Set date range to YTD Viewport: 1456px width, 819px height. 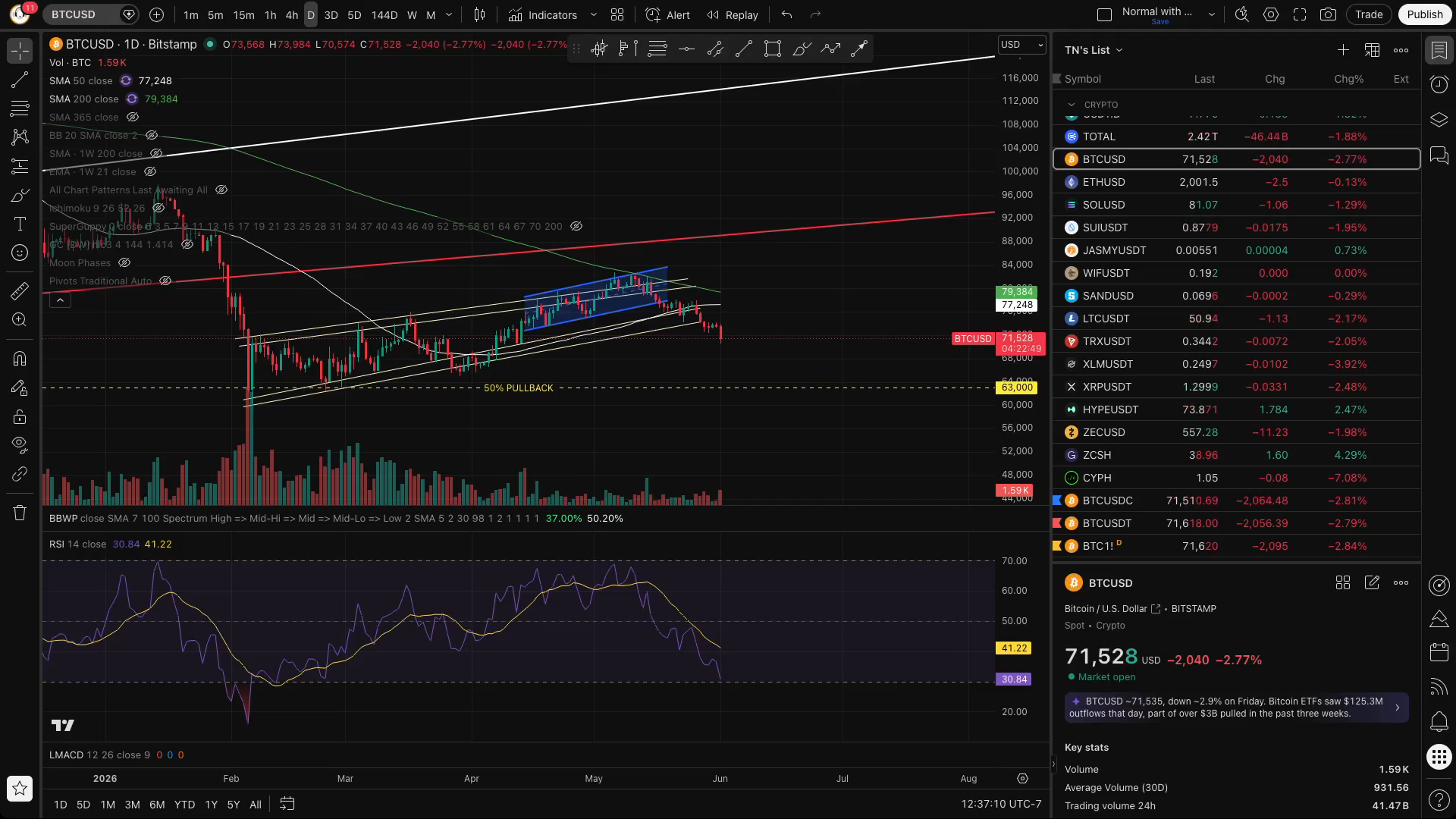coord(184,805)
